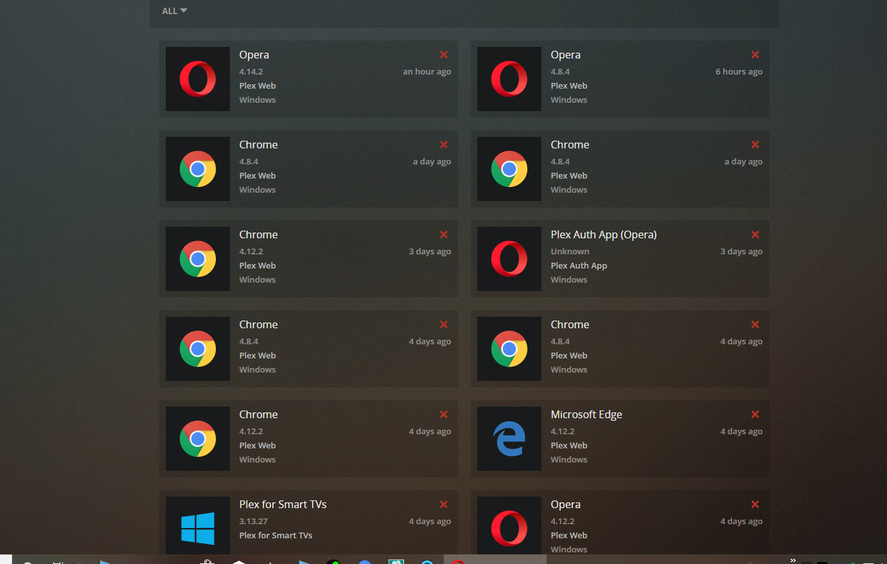The height and width of the screenshot is (564, 887).
Task: Click the '6 hours ago' timestamp
Action: click(739, 72)
